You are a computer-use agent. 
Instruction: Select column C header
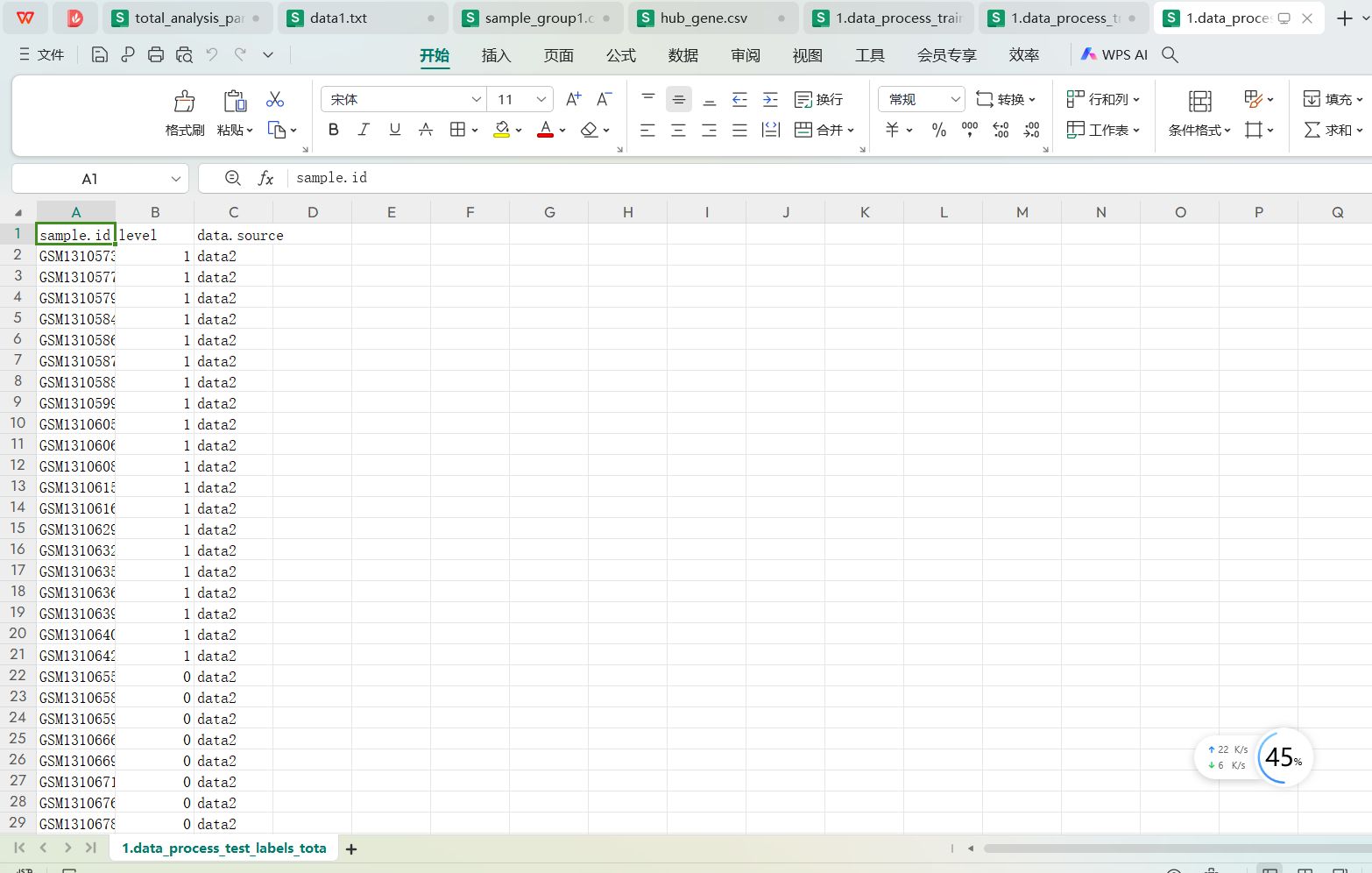coord(234,212)
